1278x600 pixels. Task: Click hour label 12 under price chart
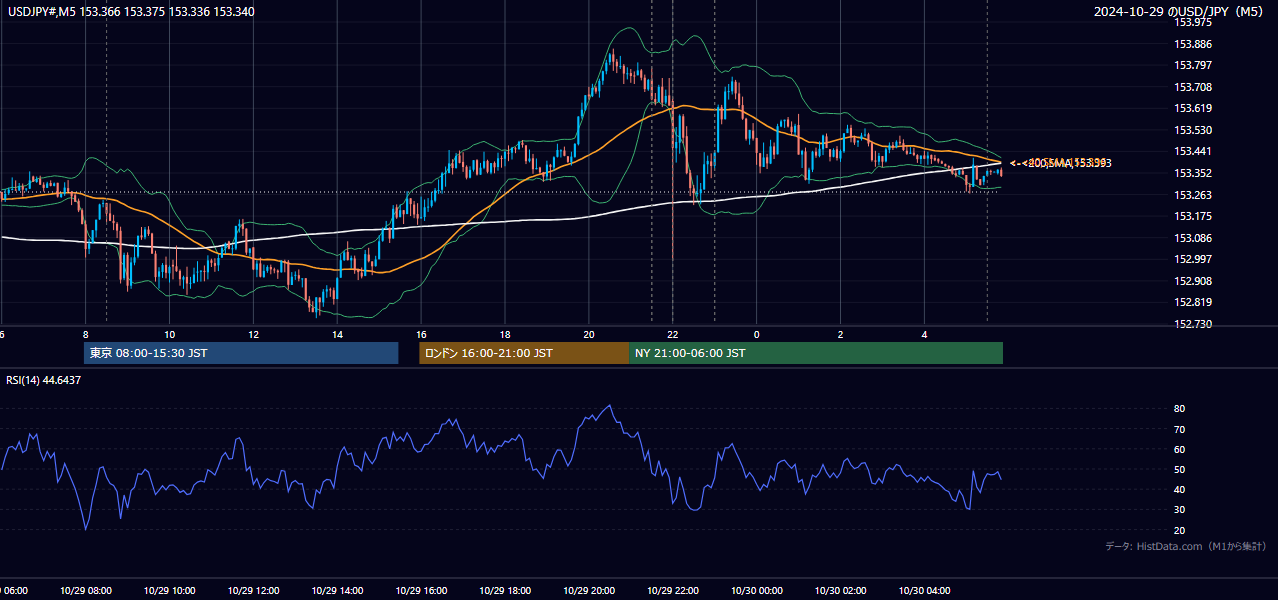pos(253,334)
